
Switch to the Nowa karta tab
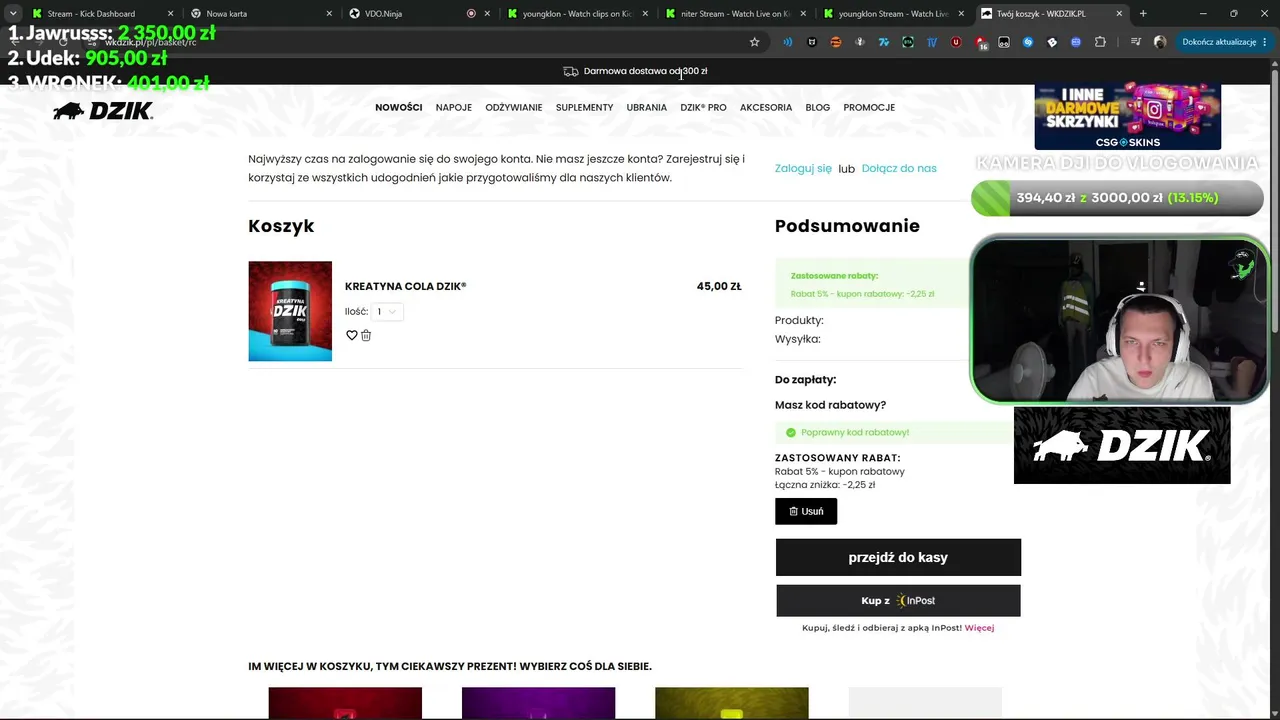(x=260, y=14)
